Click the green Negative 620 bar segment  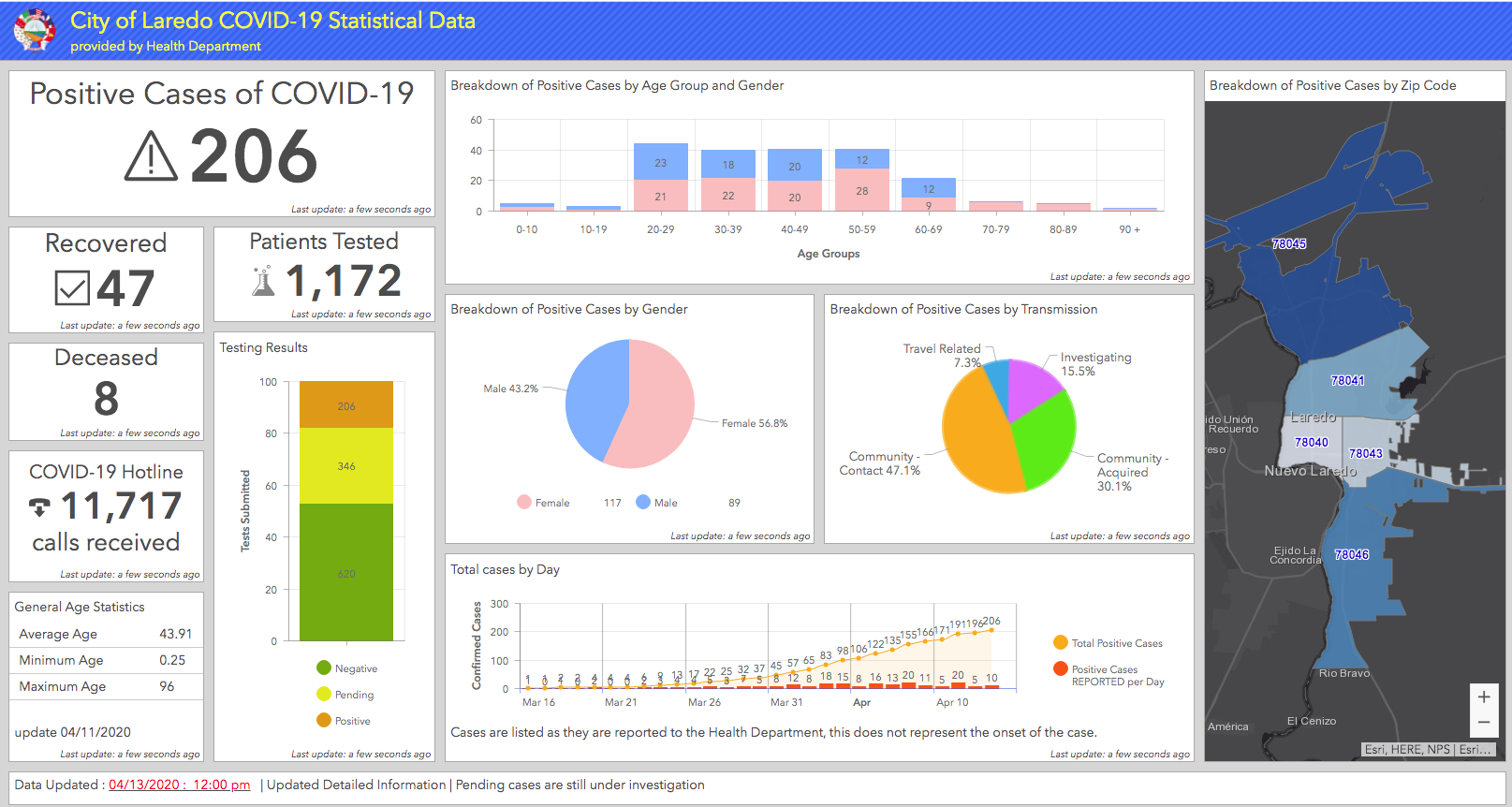pyautogui.click(x=345, y=572)
